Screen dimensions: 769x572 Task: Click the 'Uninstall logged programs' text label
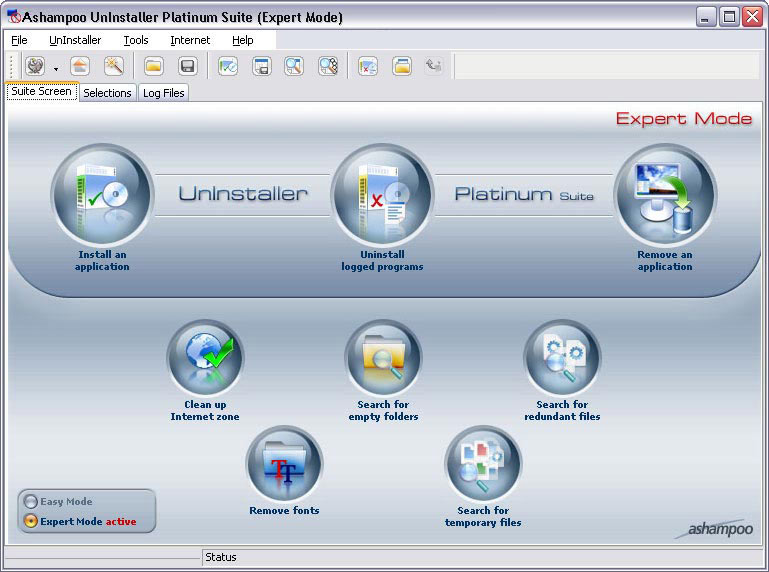(x=383, y=260)
